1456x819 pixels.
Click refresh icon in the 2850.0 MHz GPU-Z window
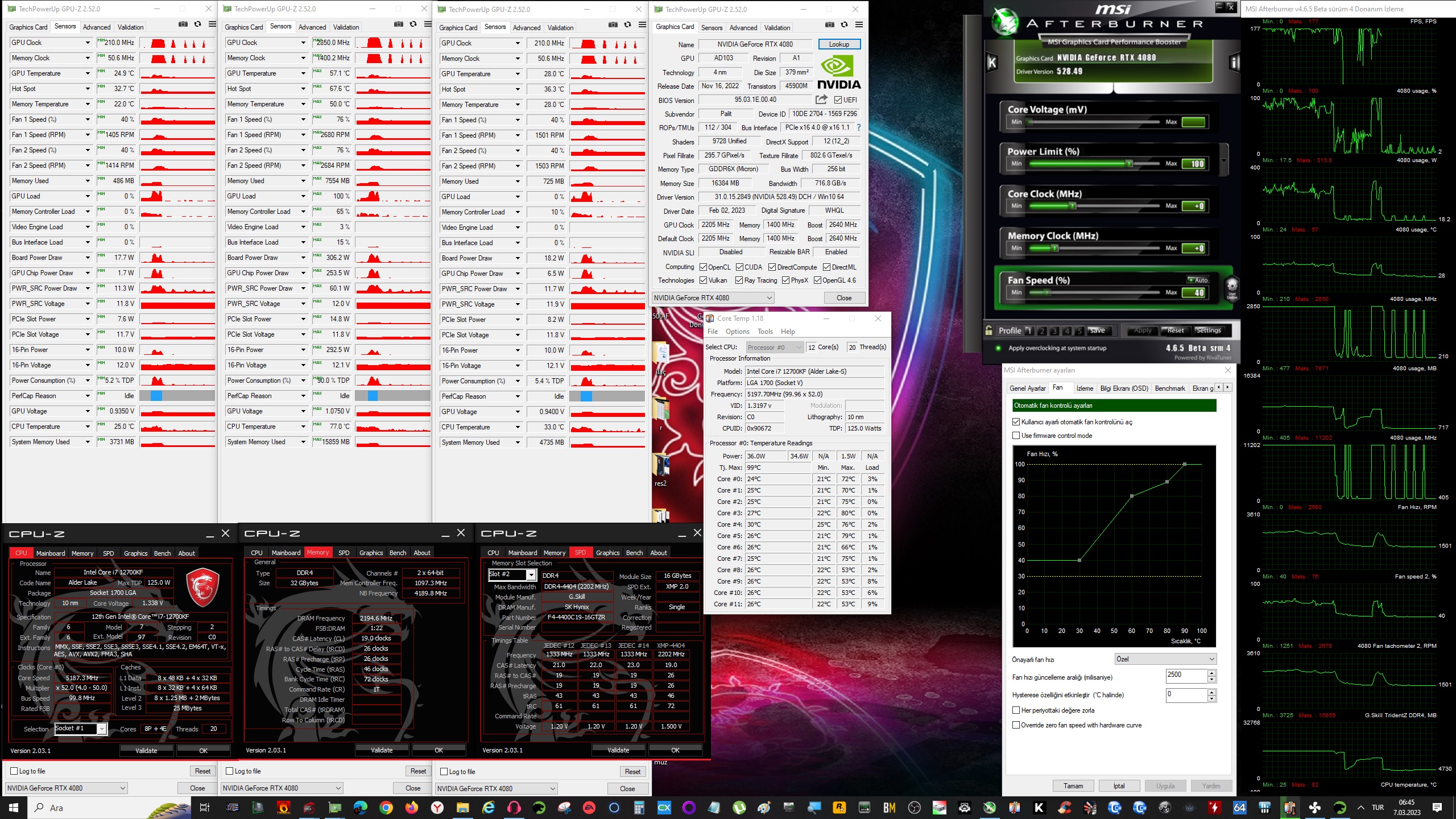point(413,24)
